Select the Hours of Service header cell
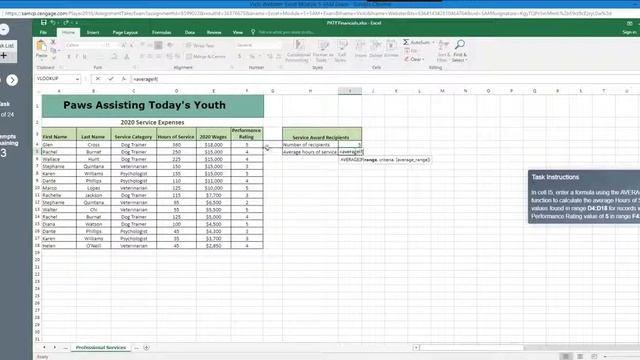Viewport: 640px width, 360px height. (x=176, y=134)
